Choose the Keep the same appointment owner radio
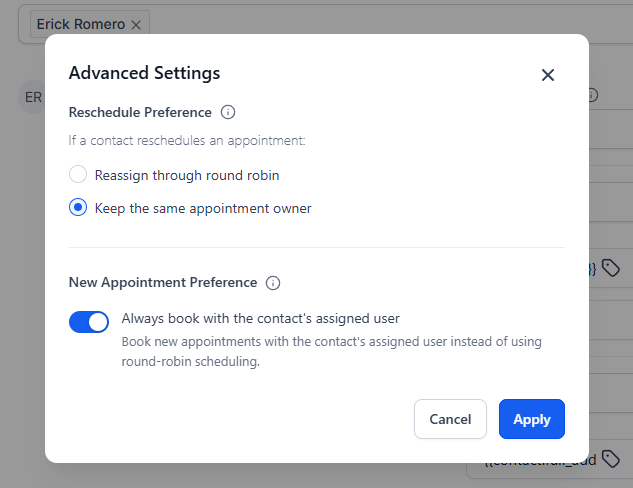This screenshot has height=488, width=633. pyautogui.click(x=78, y=208)
